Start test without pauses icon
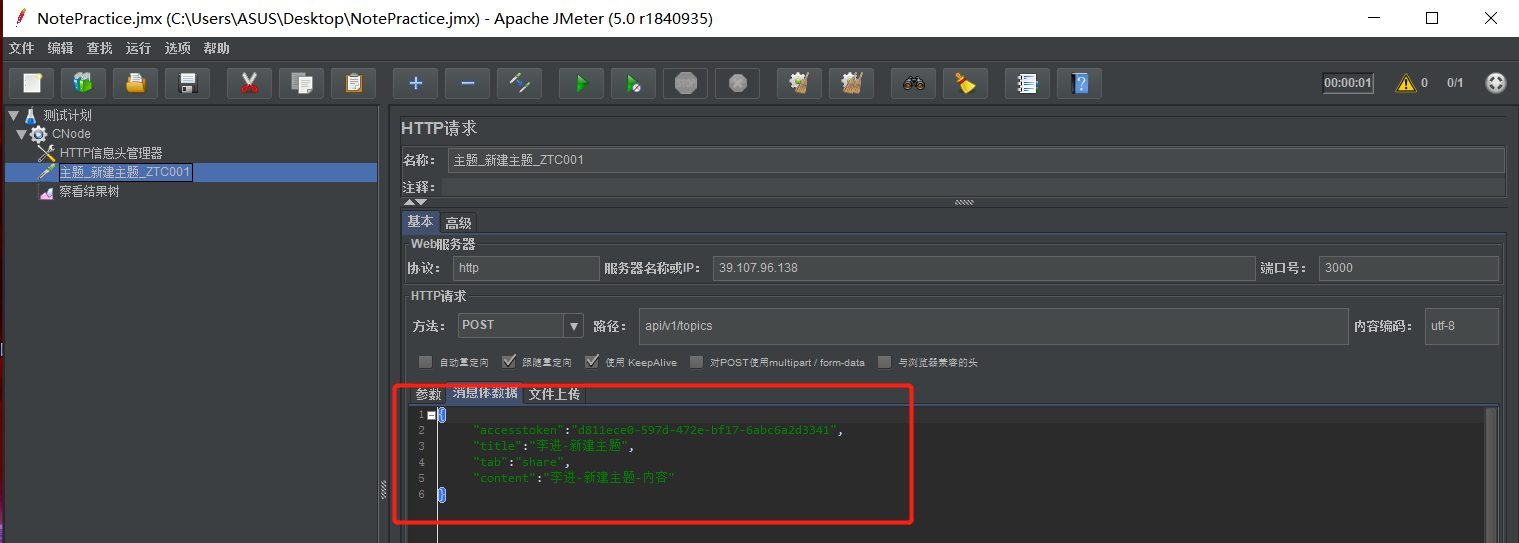Viewport: 1519px width, 543px height. (633, 83)
